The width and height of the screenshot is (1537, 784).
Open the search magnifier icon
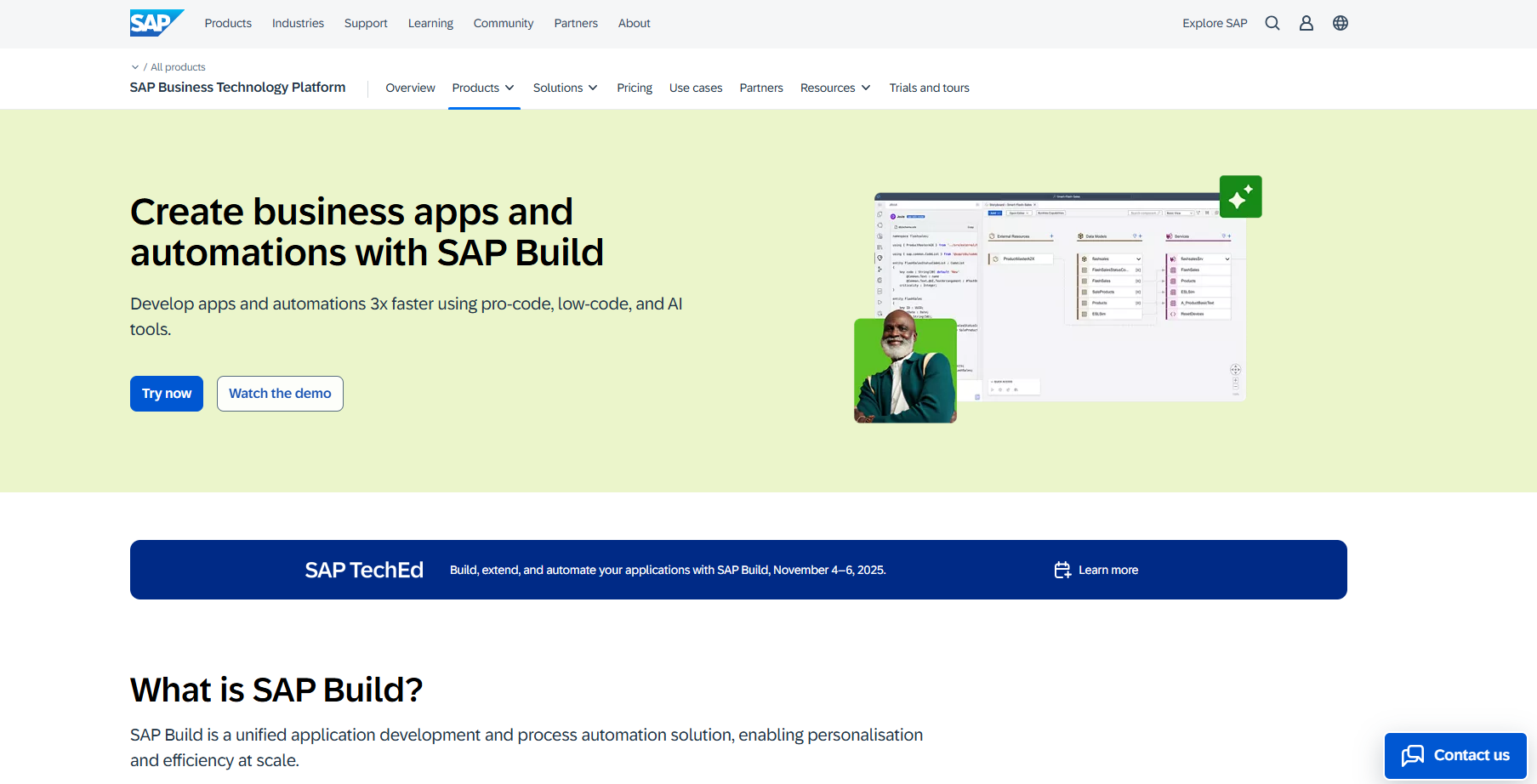coord(1272,23)
